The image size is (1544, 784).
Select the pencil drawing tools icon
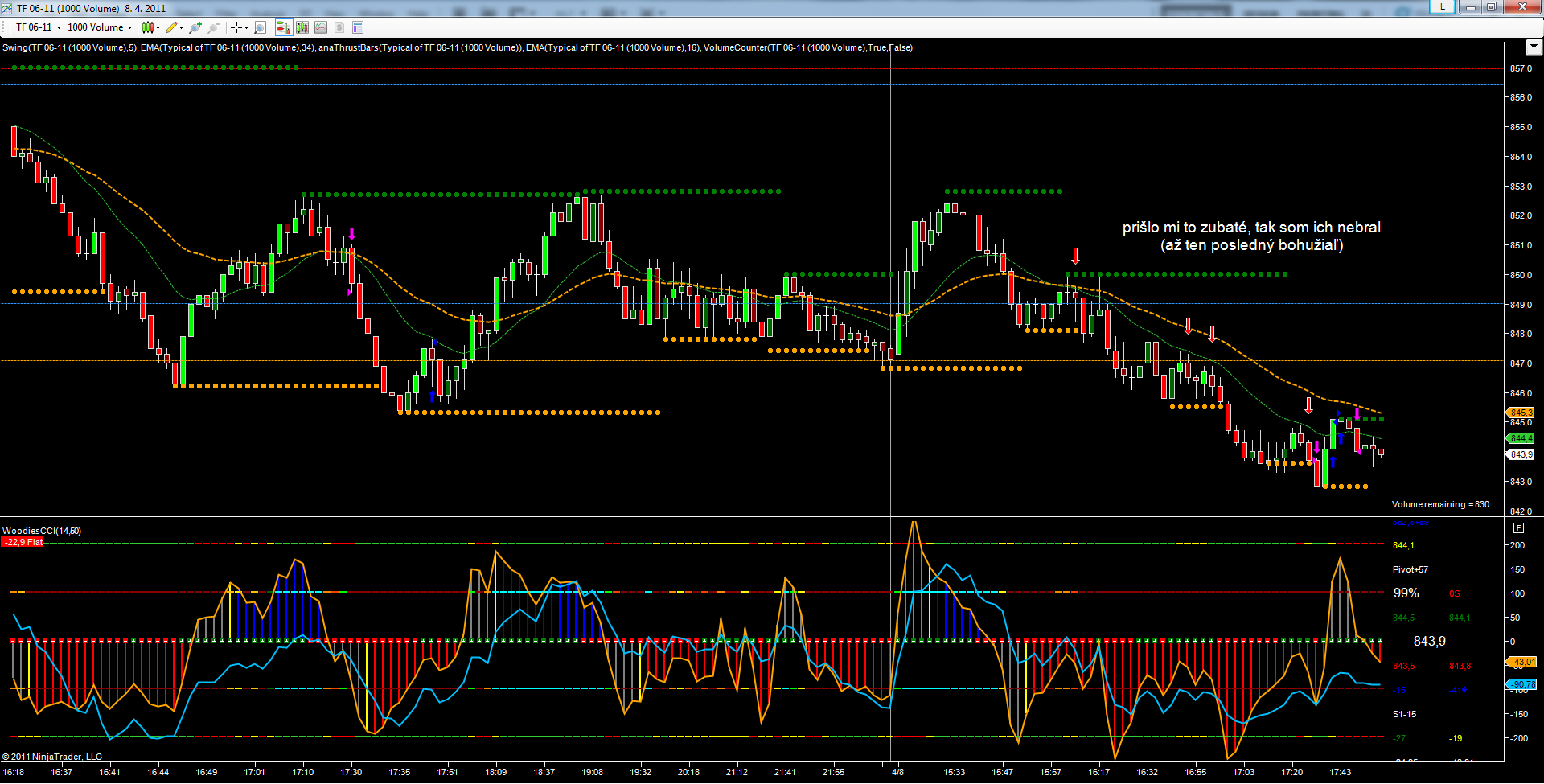click(x=174, y=27)
